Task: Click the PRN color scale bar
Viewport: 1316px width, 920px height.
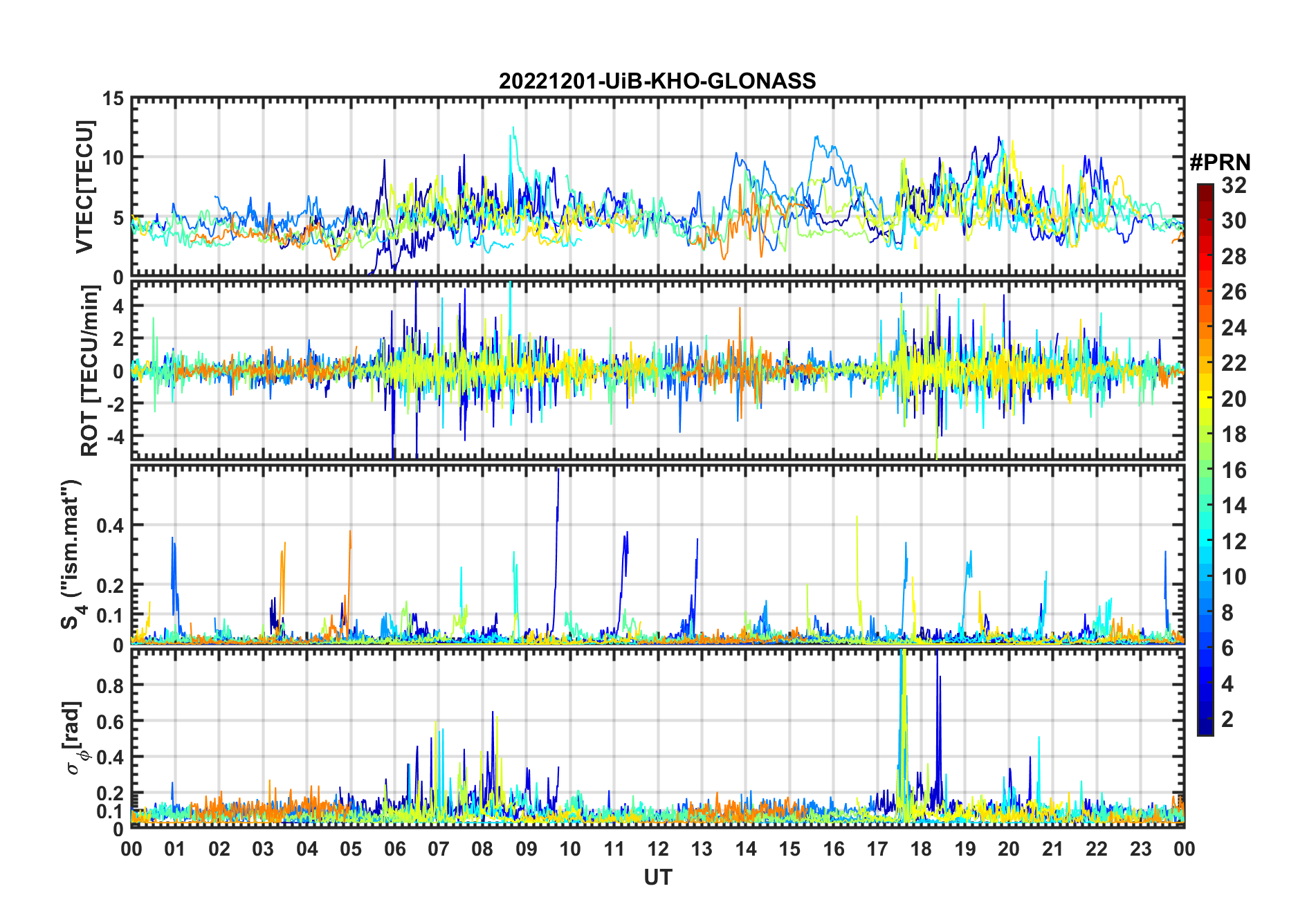Action: pyautogui.click(x=1205, y=459)
